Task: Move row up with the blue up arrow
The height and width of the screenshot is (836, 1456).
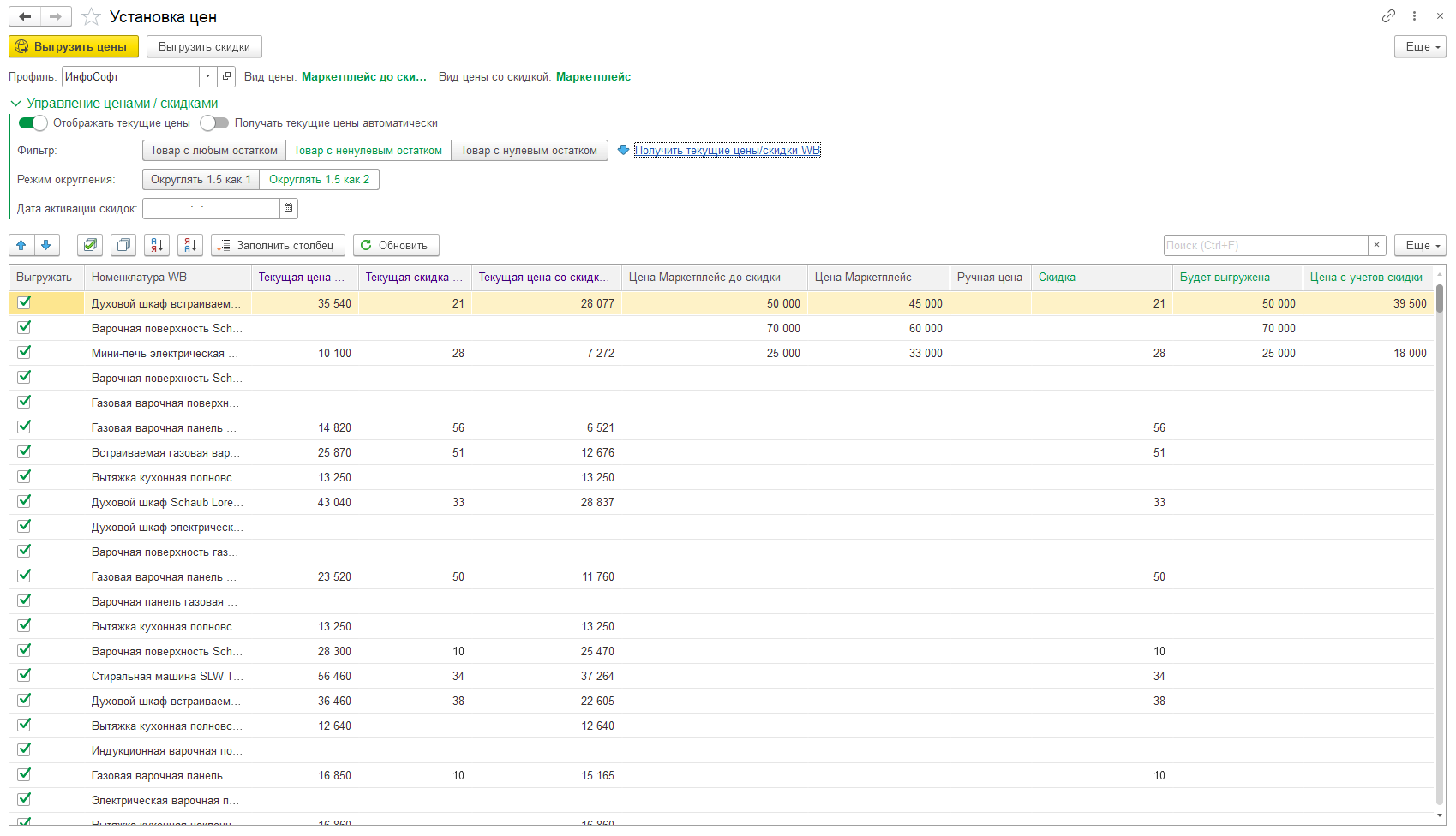Action: pos(21,245)
